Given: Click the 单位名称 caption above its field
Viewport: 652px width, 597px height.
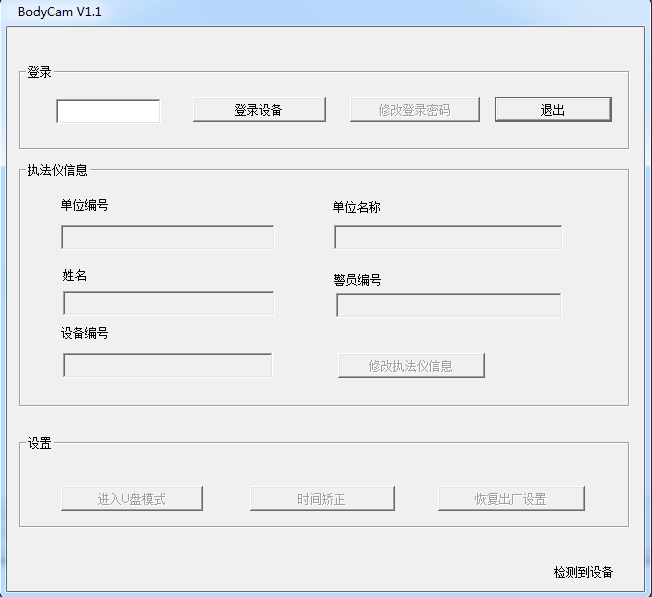Looking at the screenshot, I should tap(356, 207).
